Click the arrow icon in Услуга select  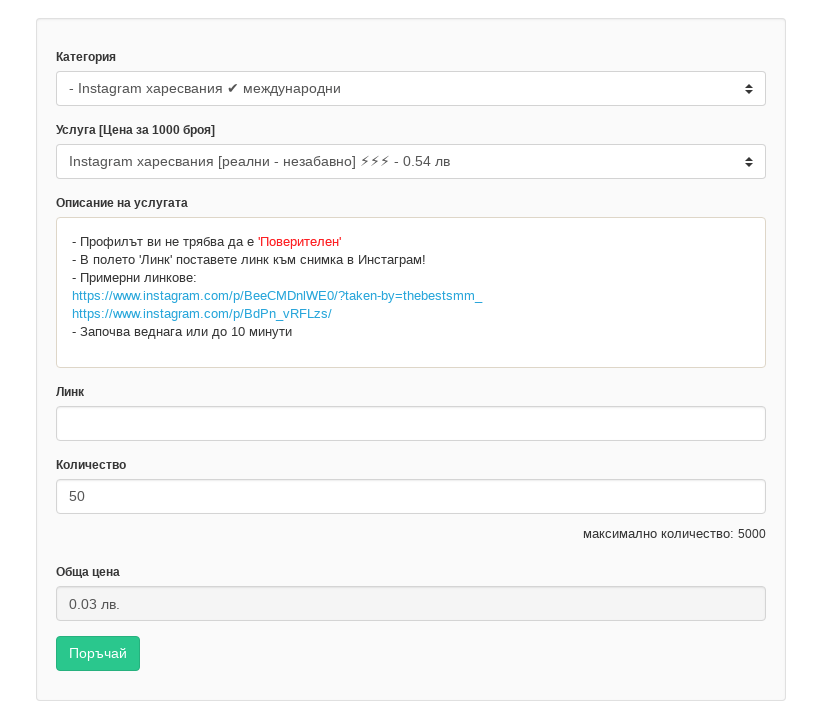[748, 162]
